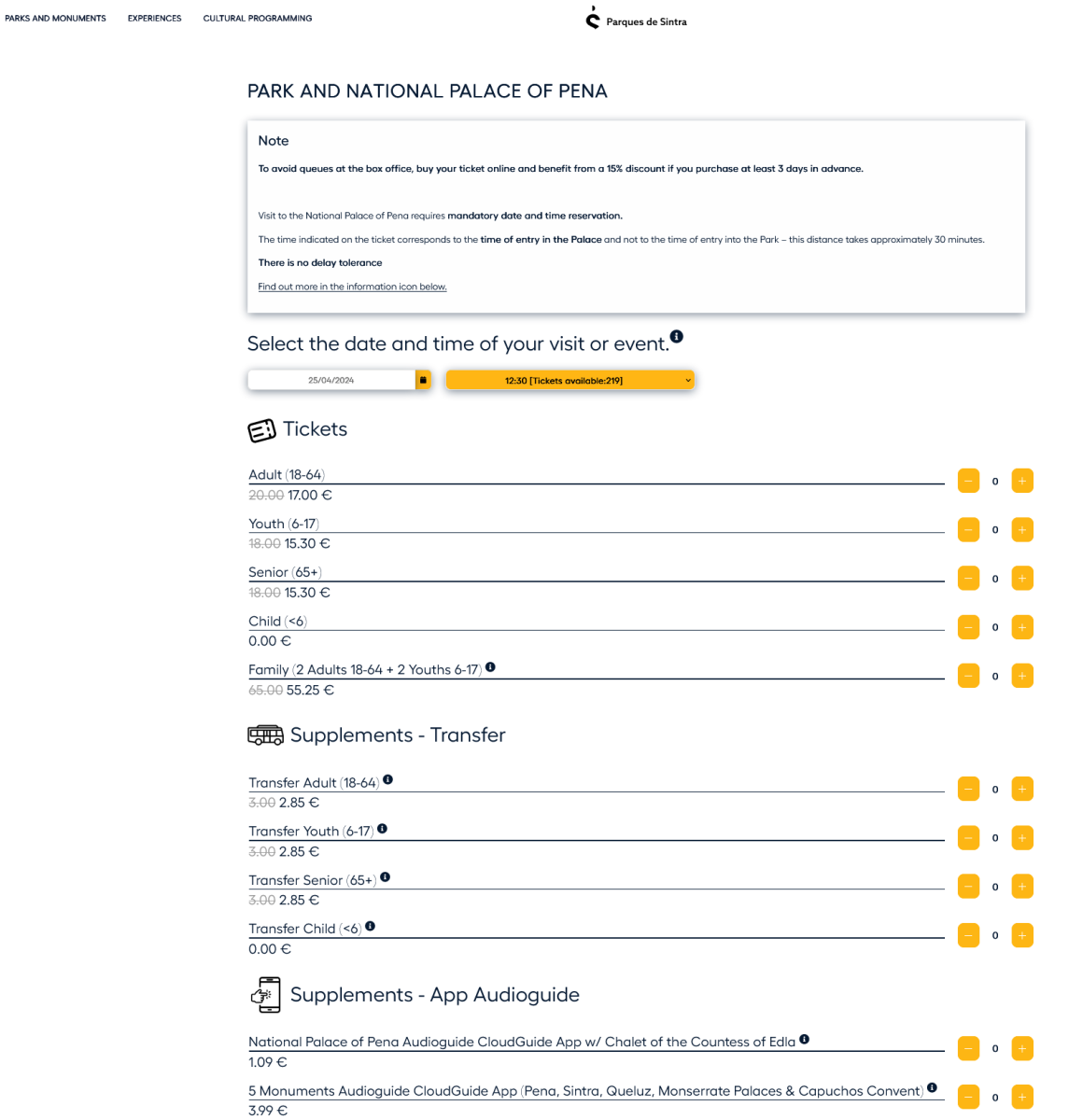Add one Pena Audioguide CloudGuide App
This screenshot has height=1120, width=1069.
pyautogui.click(x=1022, y=1048)
